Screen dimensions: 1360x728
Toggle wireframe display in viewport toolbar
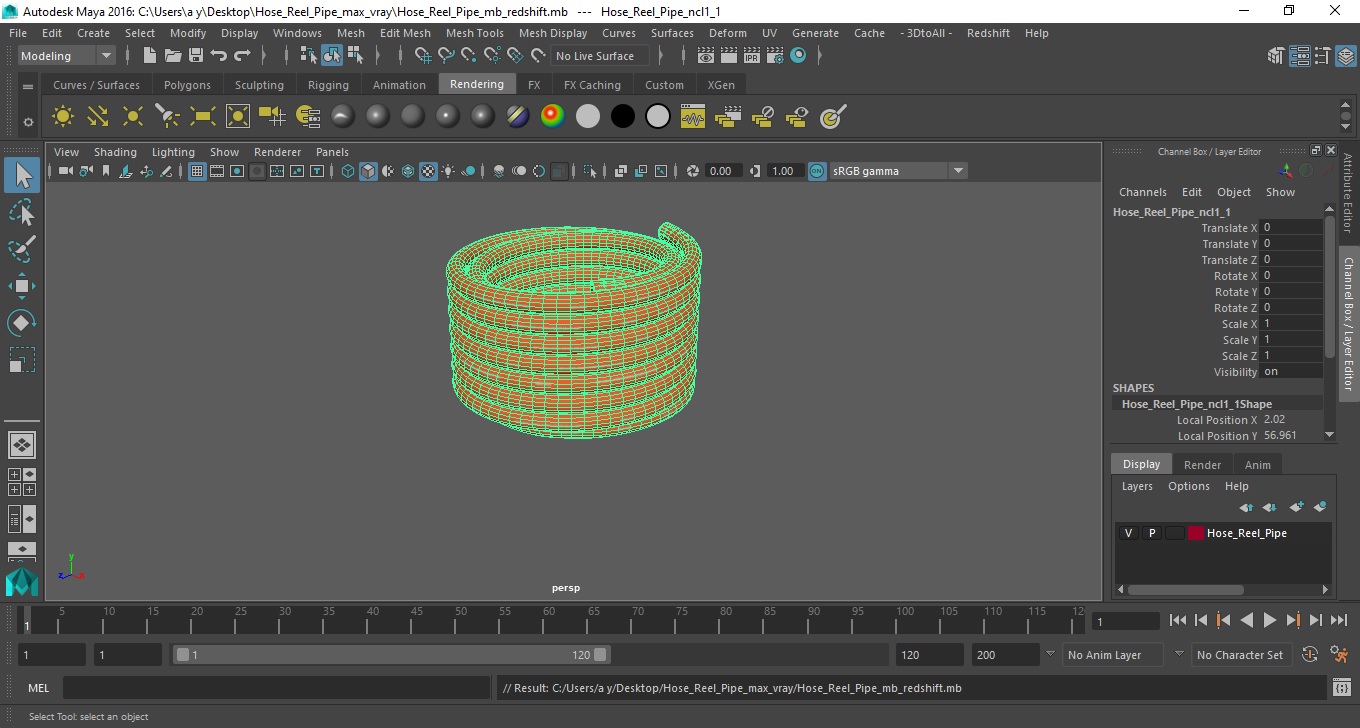[348, 171]
